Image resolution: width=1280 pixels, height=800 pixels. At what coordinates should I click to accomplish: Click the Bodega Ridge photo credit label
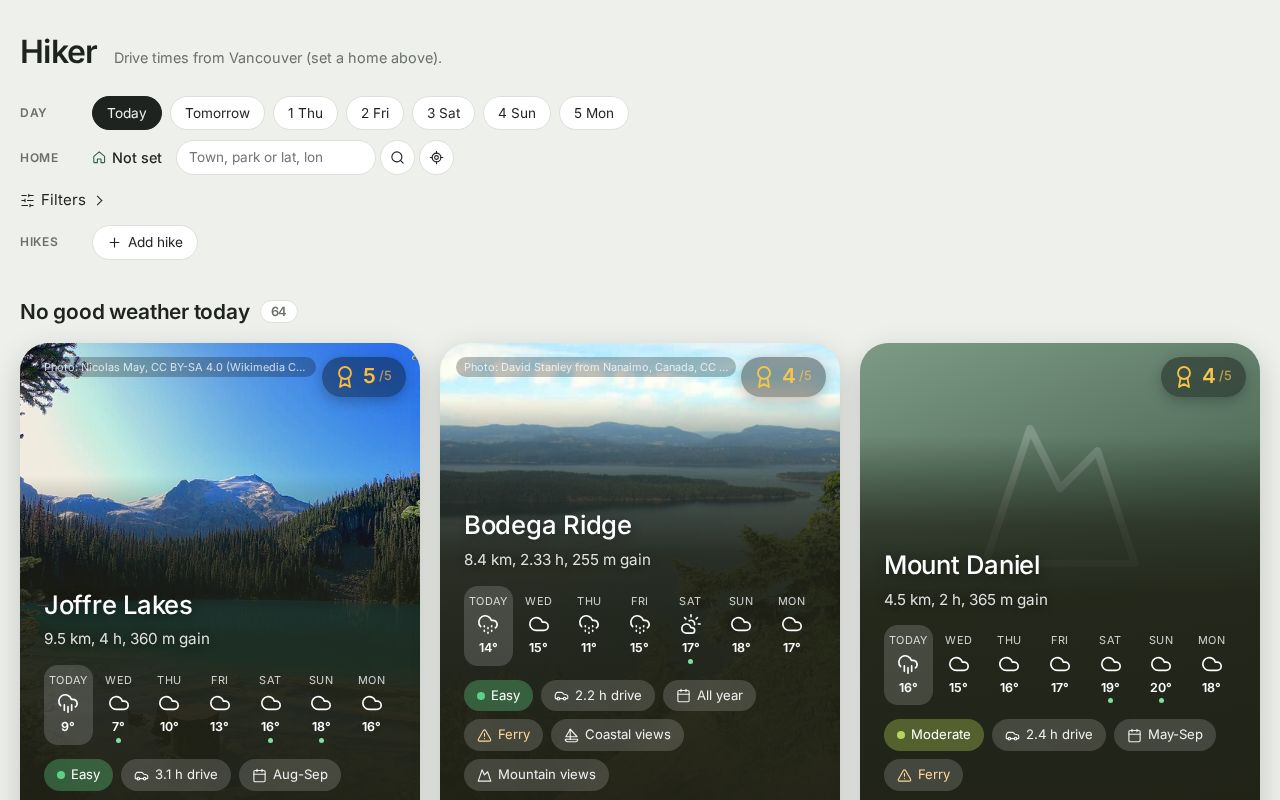[596, 367]
